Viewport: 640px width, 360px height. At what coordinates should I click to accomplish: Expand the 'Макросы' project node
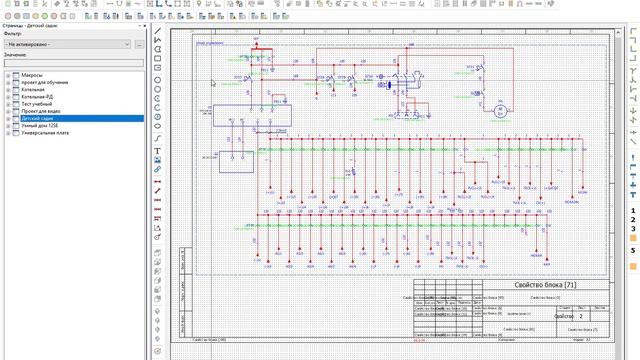(x=8, y=75)
